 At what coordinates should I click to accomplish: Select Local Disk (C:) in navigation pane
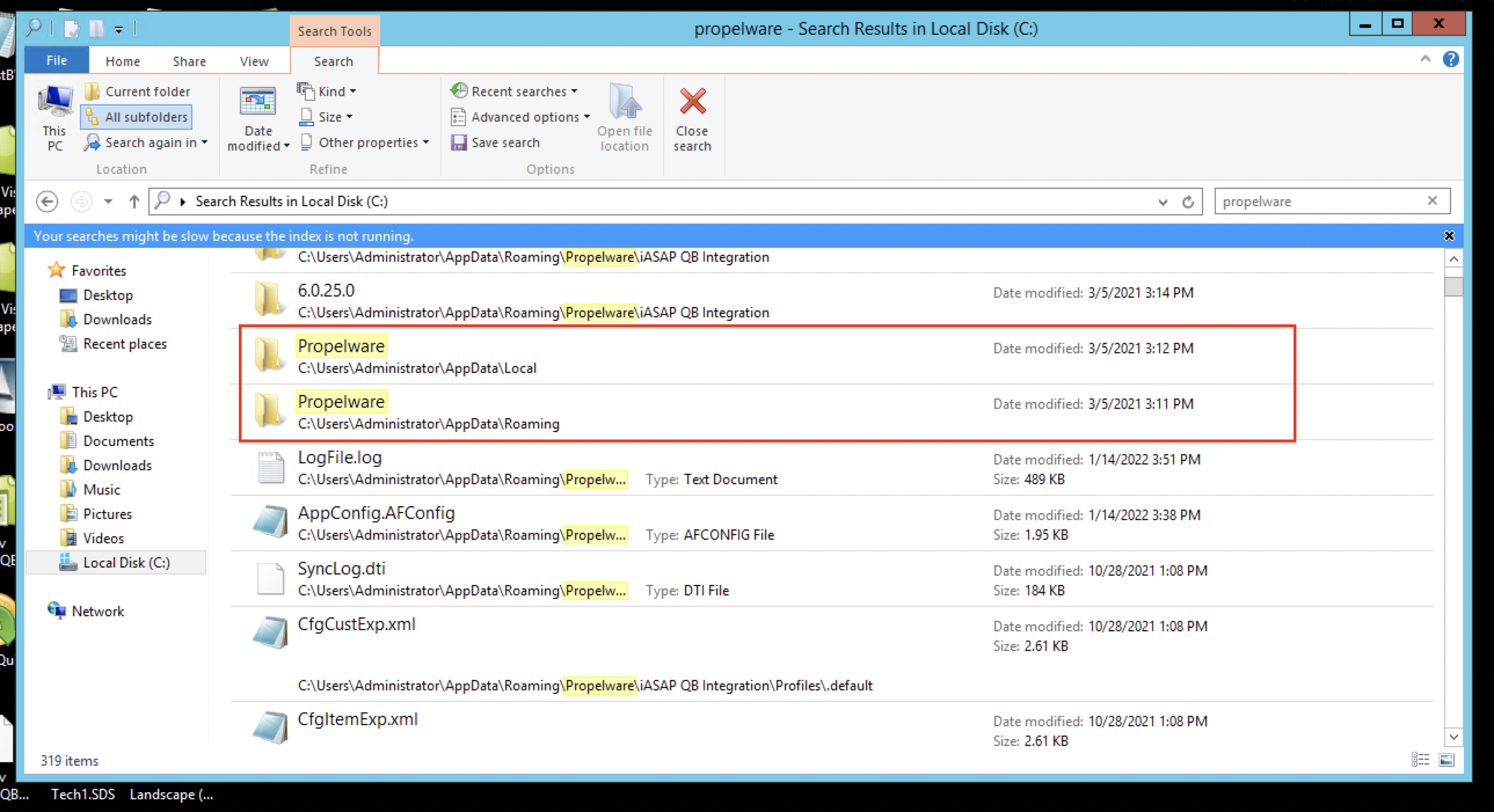point(116,562)
